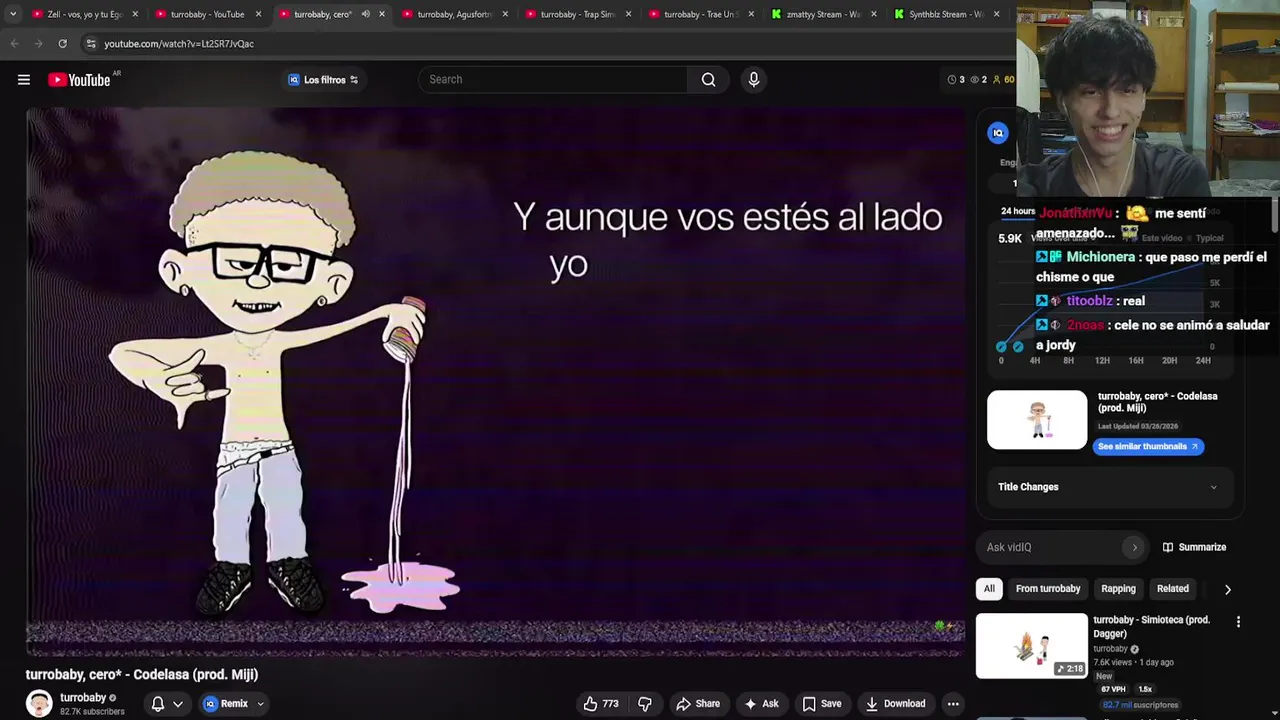Open the vidIQ 'Los filtros' button
This screenshot has width=1280, height=720.
pos(323,80)
